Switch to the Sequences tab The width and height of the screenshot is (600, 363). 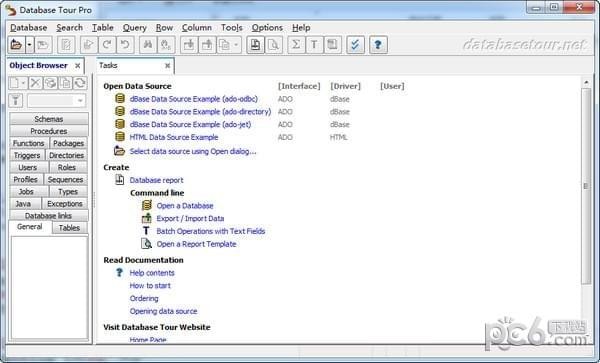pyautogui.click(x=65, y=179)
